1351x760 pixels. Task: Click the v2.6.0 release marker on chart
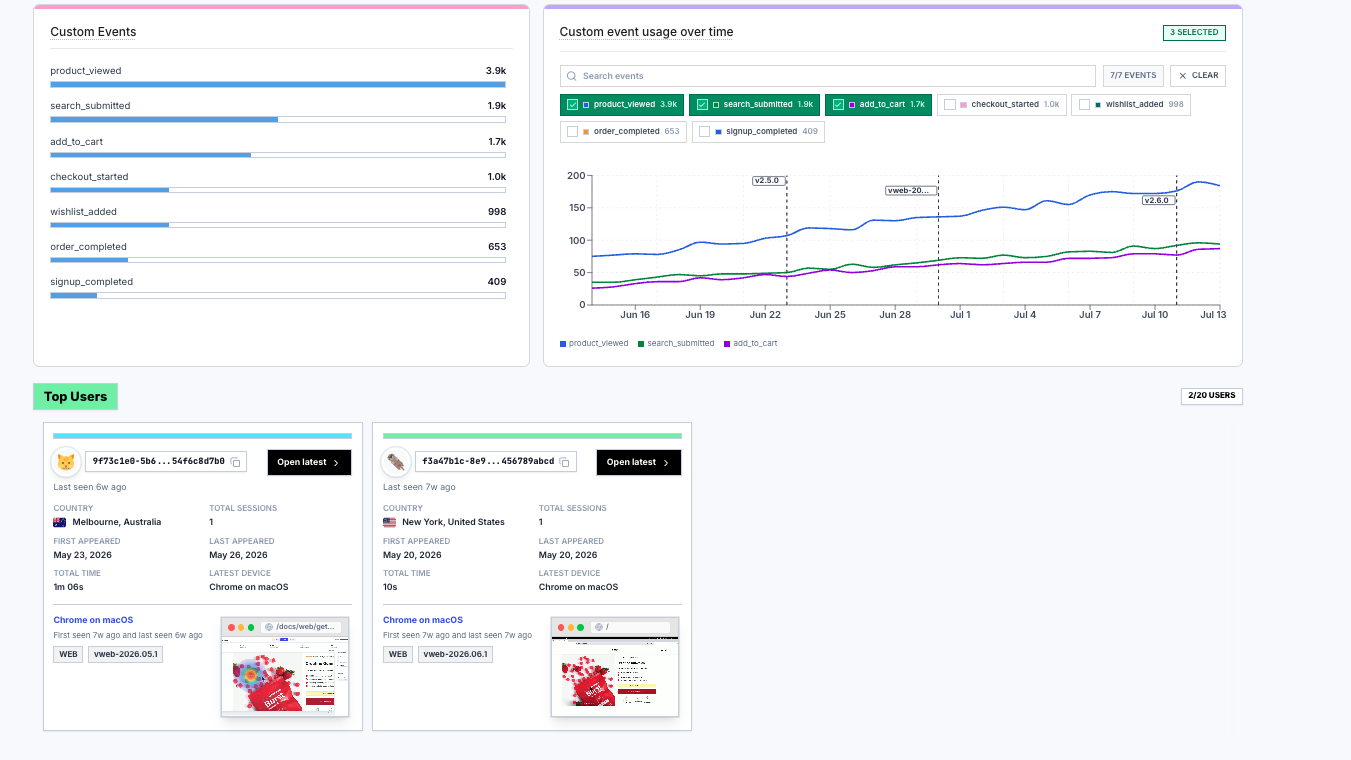pyautogui.click(x=1157, y=200)
